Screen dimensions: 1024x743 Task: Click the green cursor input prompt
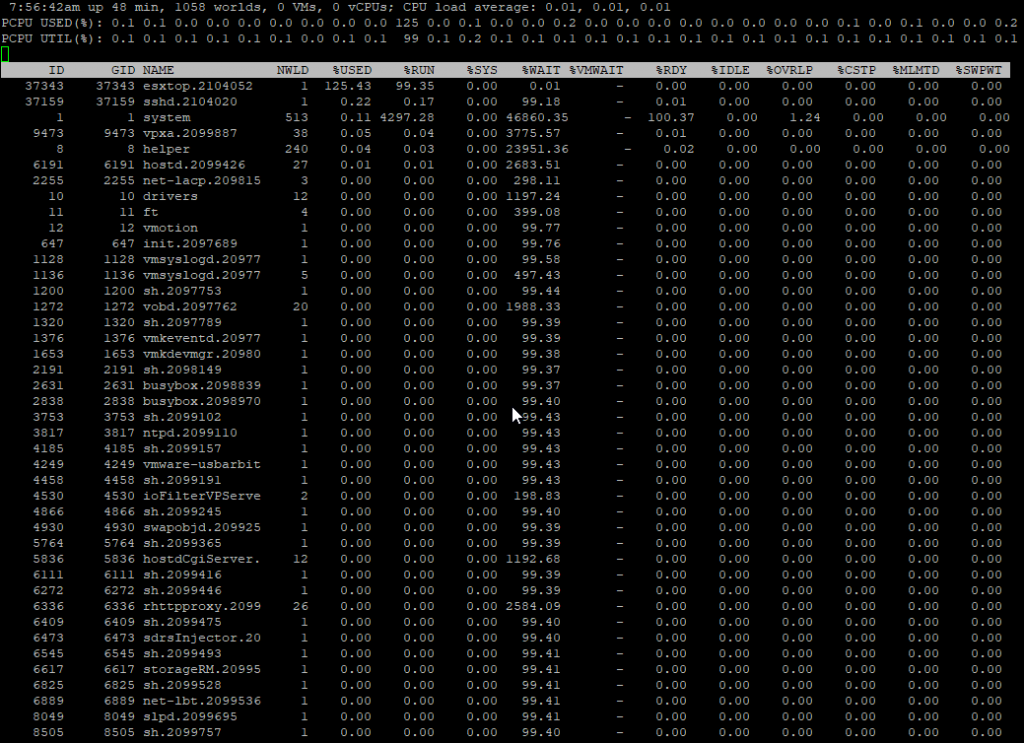pyautogui.click(x=5, y=54)
